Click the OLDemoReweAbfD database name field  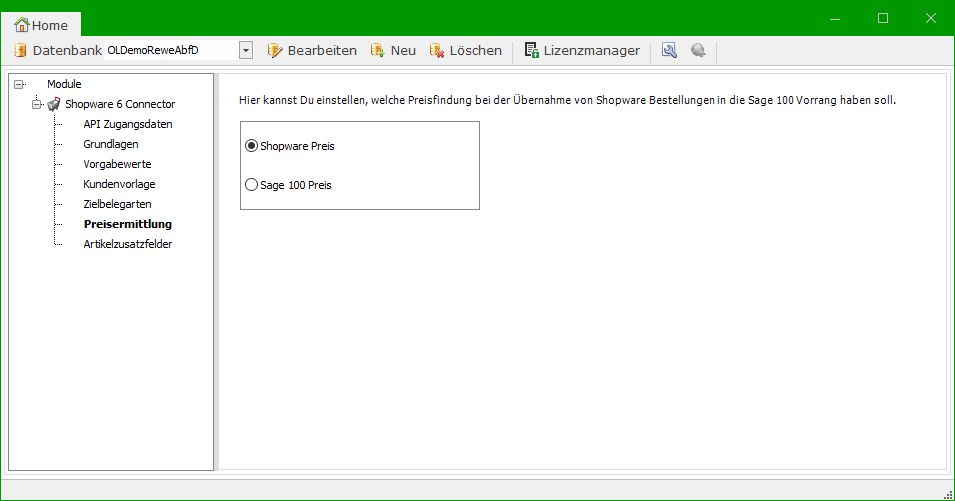coord(170,50)
